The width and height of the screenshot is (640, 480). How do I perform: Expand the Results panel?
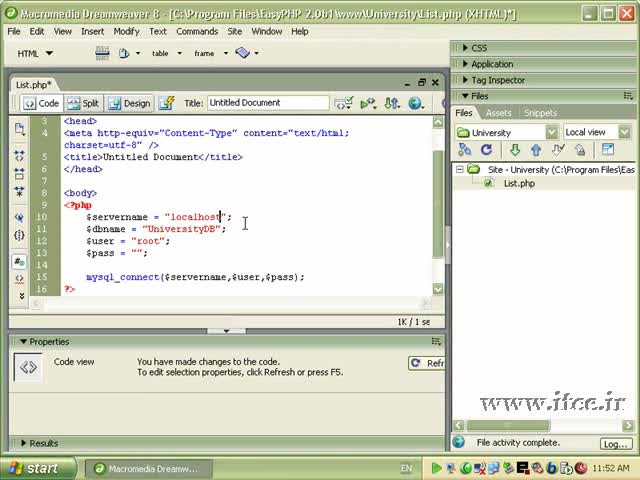point(23,443)
